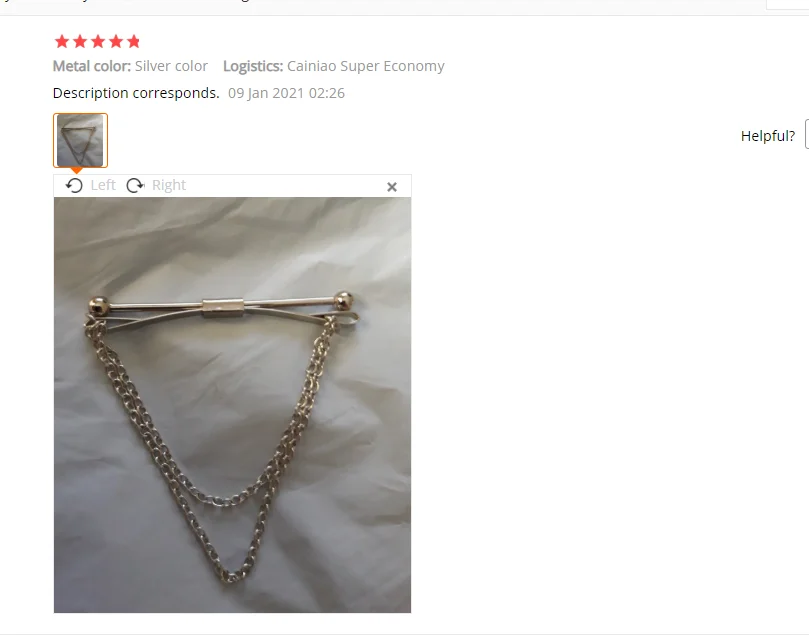Click the "Cainiao Super Economy" logistics text
Viewport: 809px width, 641px height.
(x=366, y=67)
